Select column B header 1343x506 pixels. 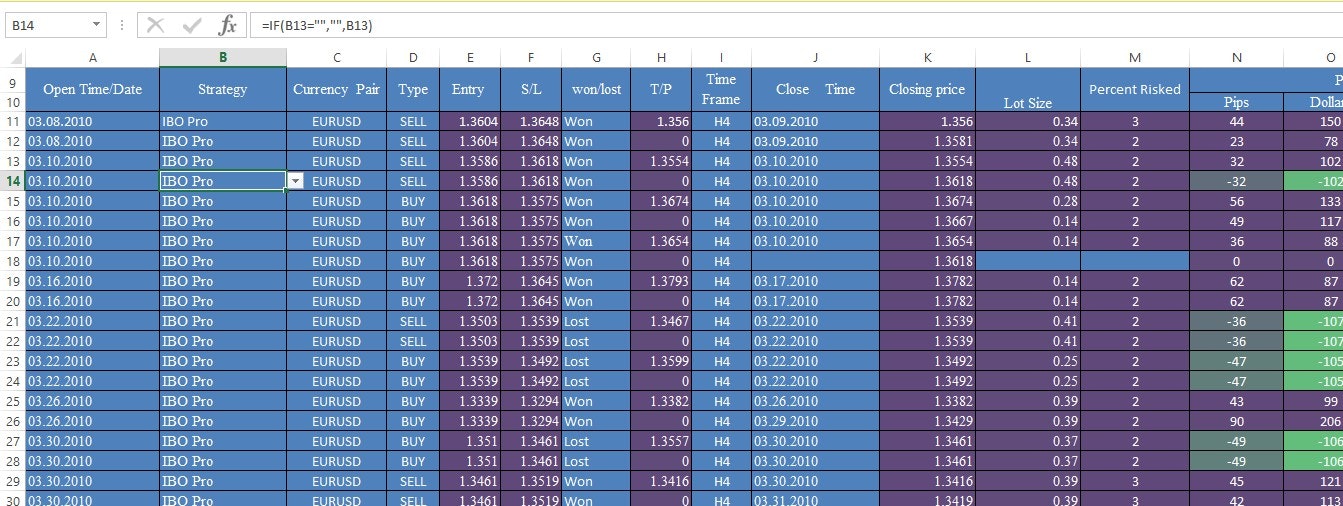pos(223,57)
